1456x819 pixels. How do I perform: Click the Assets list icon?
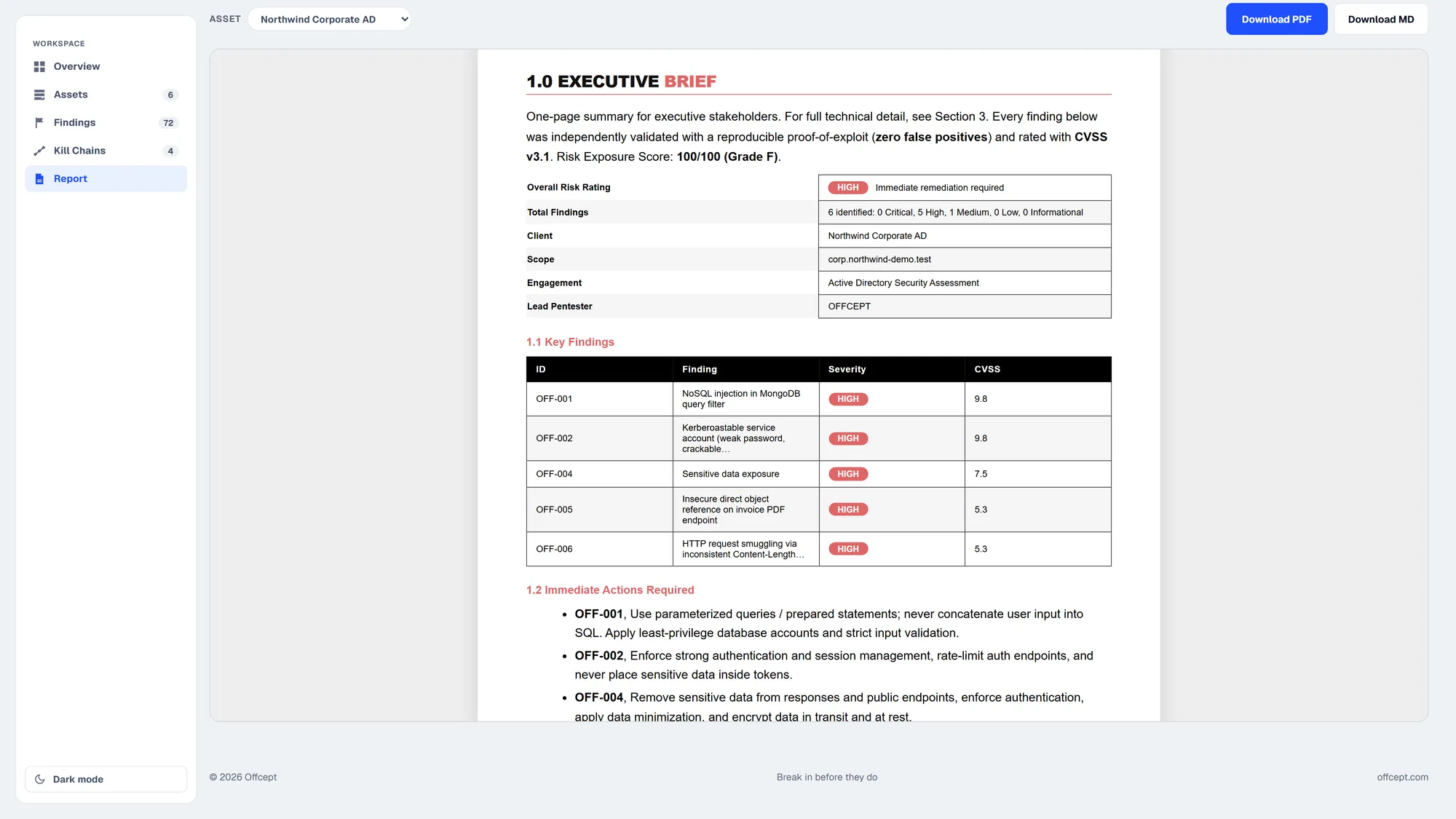(x=39, y=95)
